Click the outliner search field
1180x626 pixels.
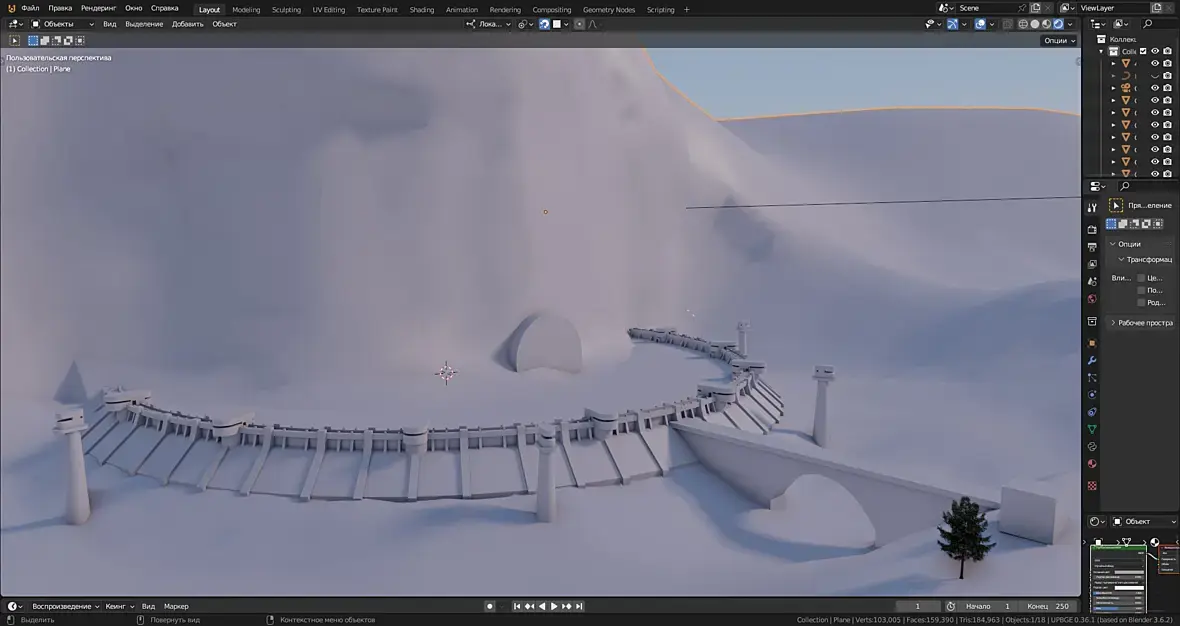click(x=1157, y=24)
